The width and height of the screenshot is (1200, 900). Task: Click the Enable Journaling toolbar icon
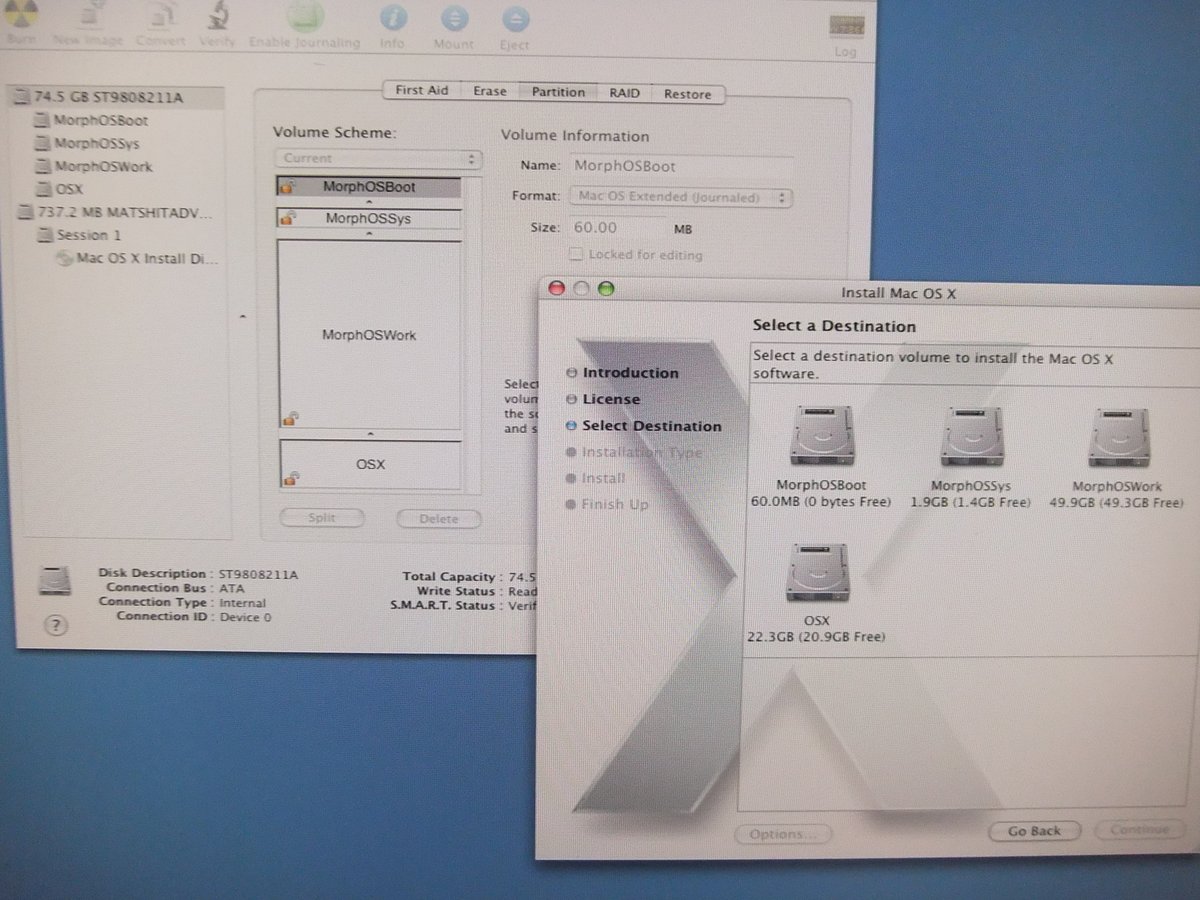[304, 17]
